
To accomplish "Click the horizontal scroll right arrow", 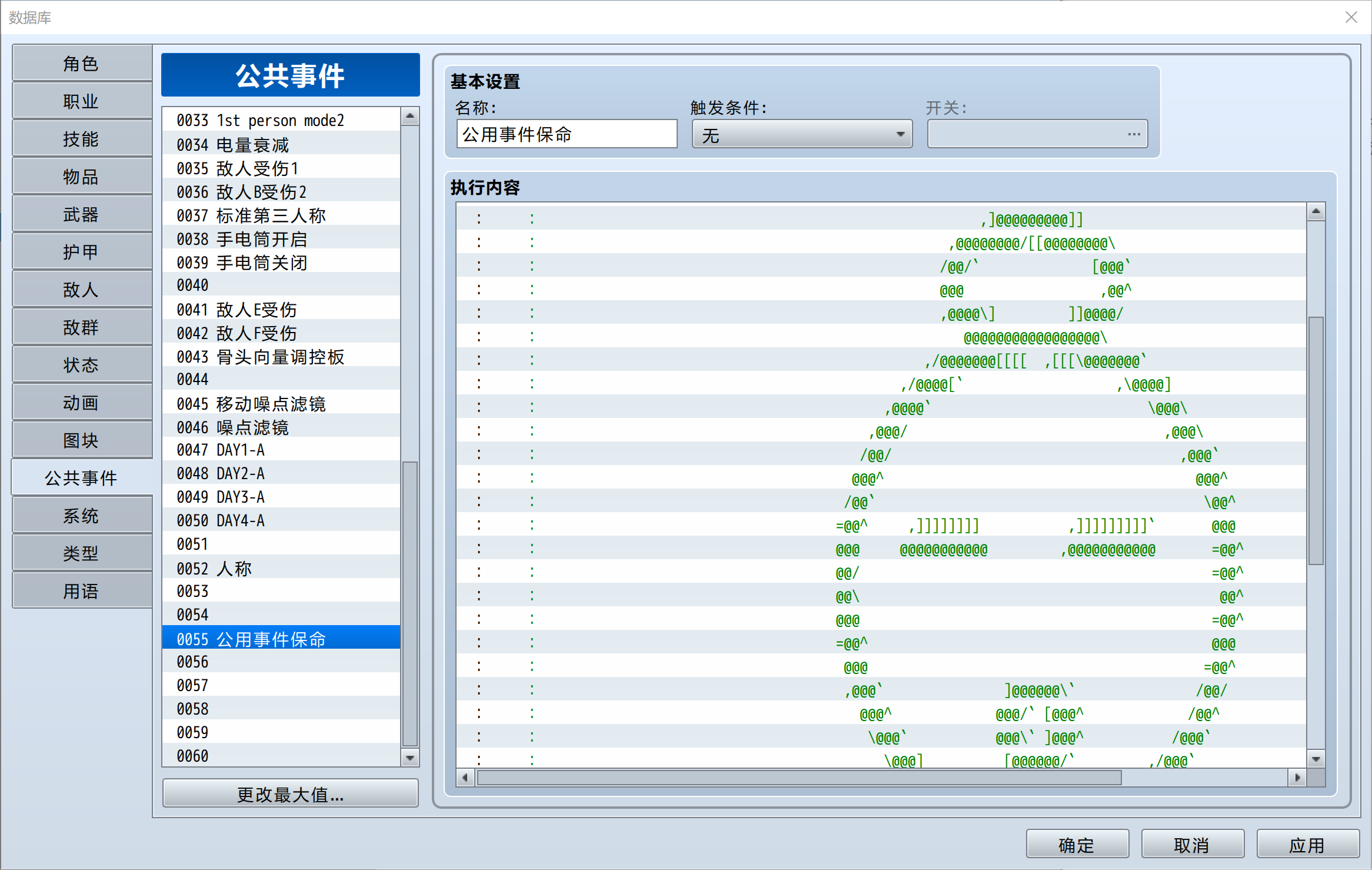I will coord(1297,778).
